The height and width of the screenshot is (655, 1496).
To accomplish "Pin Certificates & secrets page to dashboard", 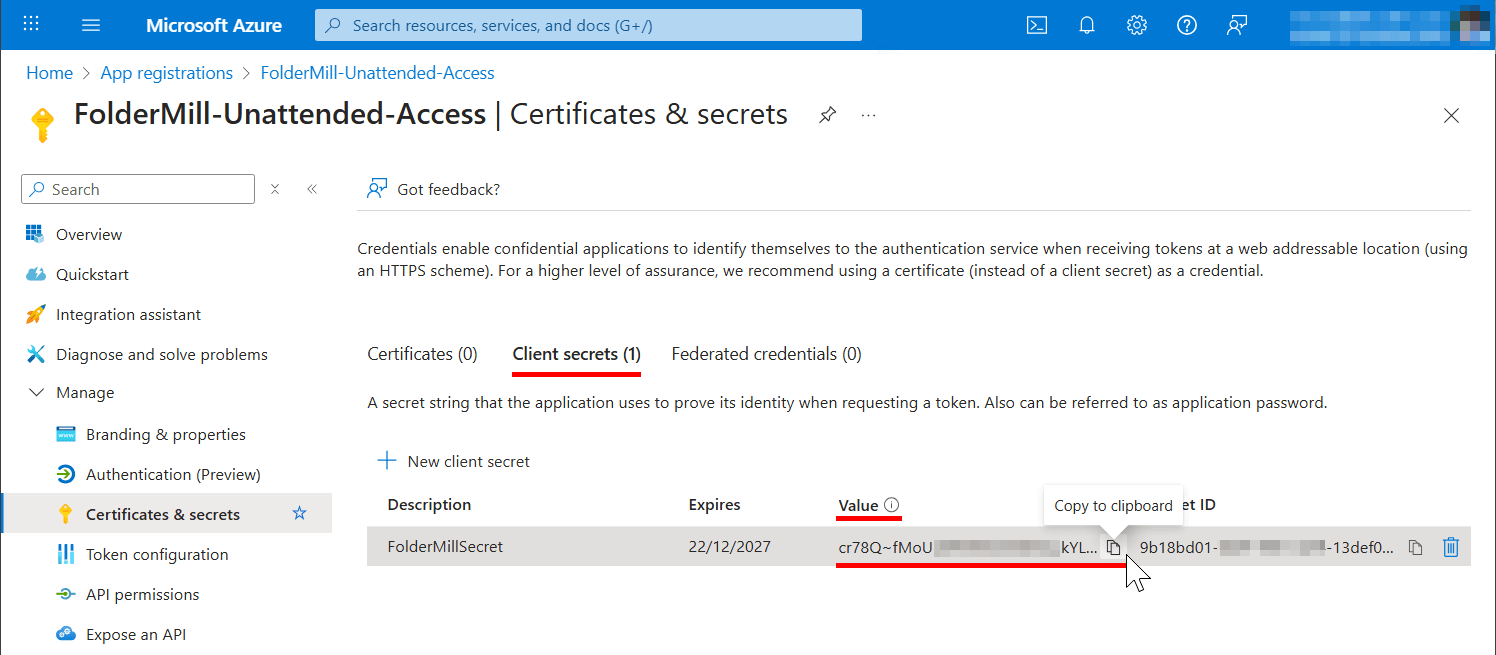I will (x=827, y=115).
